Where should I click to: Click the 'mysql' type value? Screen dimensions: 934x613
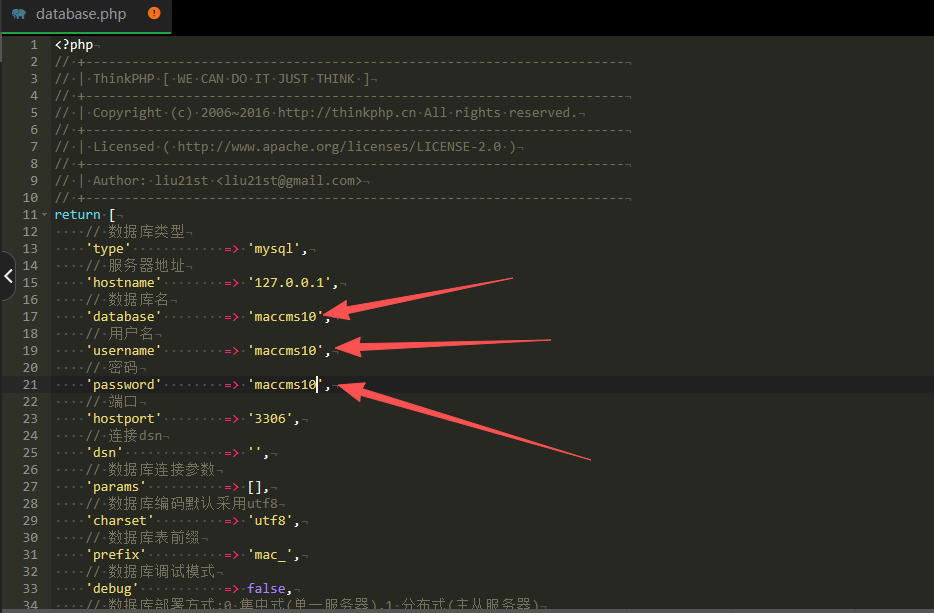277,249
